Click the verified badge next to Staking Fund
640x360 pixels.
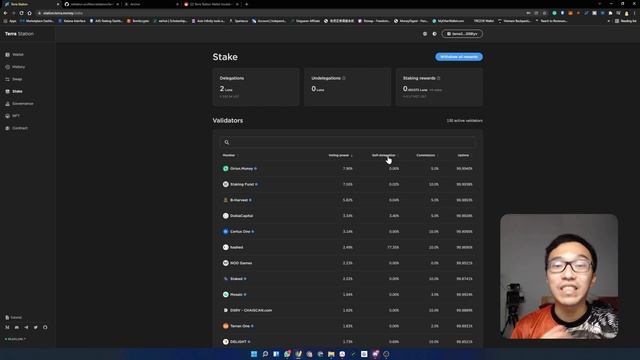pyautogui.click(x=256, y=184)
